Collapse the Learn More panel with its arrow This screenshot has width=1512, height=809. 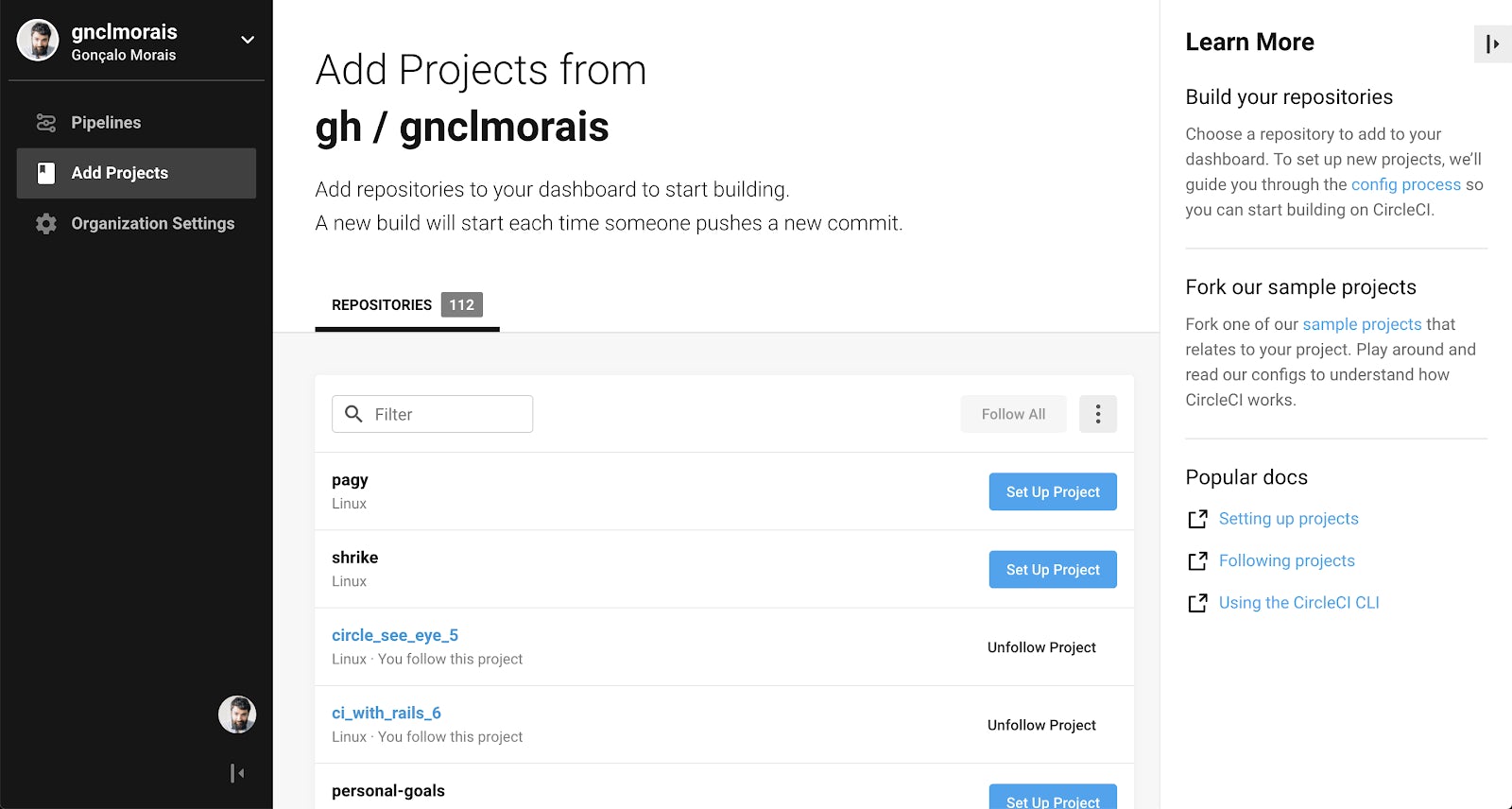tap(1493, 43)
